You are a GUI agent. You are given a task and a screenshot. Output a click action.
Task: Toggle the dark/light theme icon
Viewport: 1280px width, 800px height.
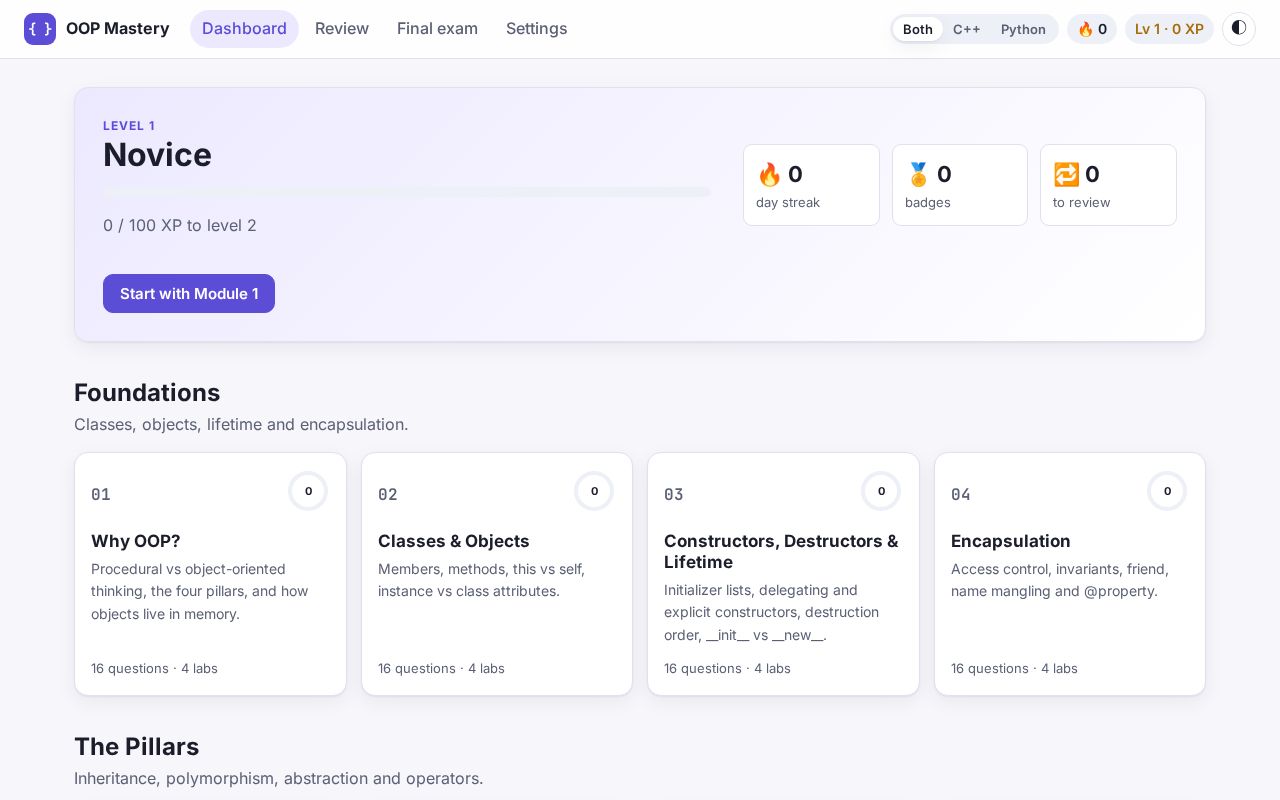point(1239,28)
